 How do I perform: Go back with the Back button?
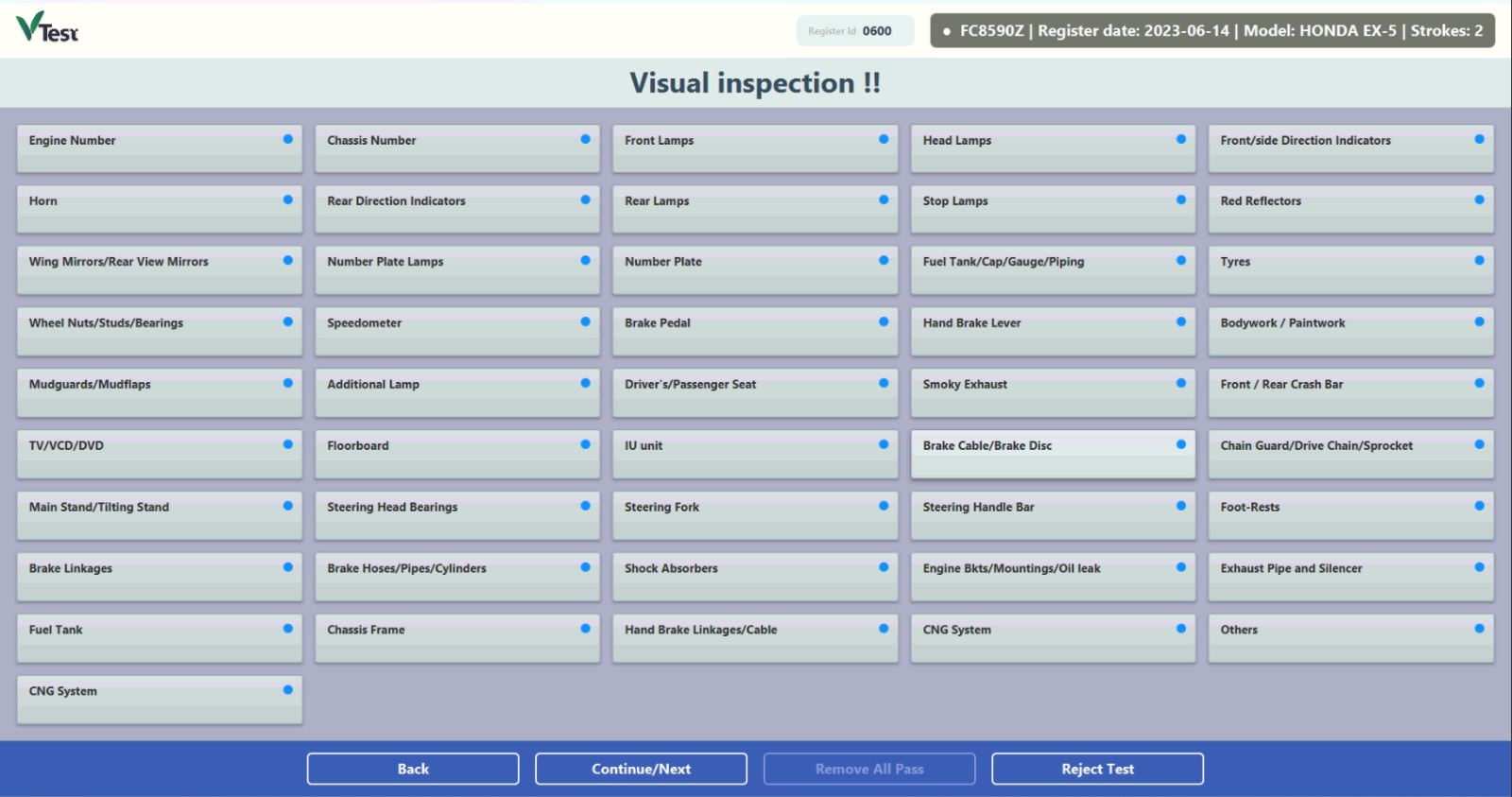point(413,769)
